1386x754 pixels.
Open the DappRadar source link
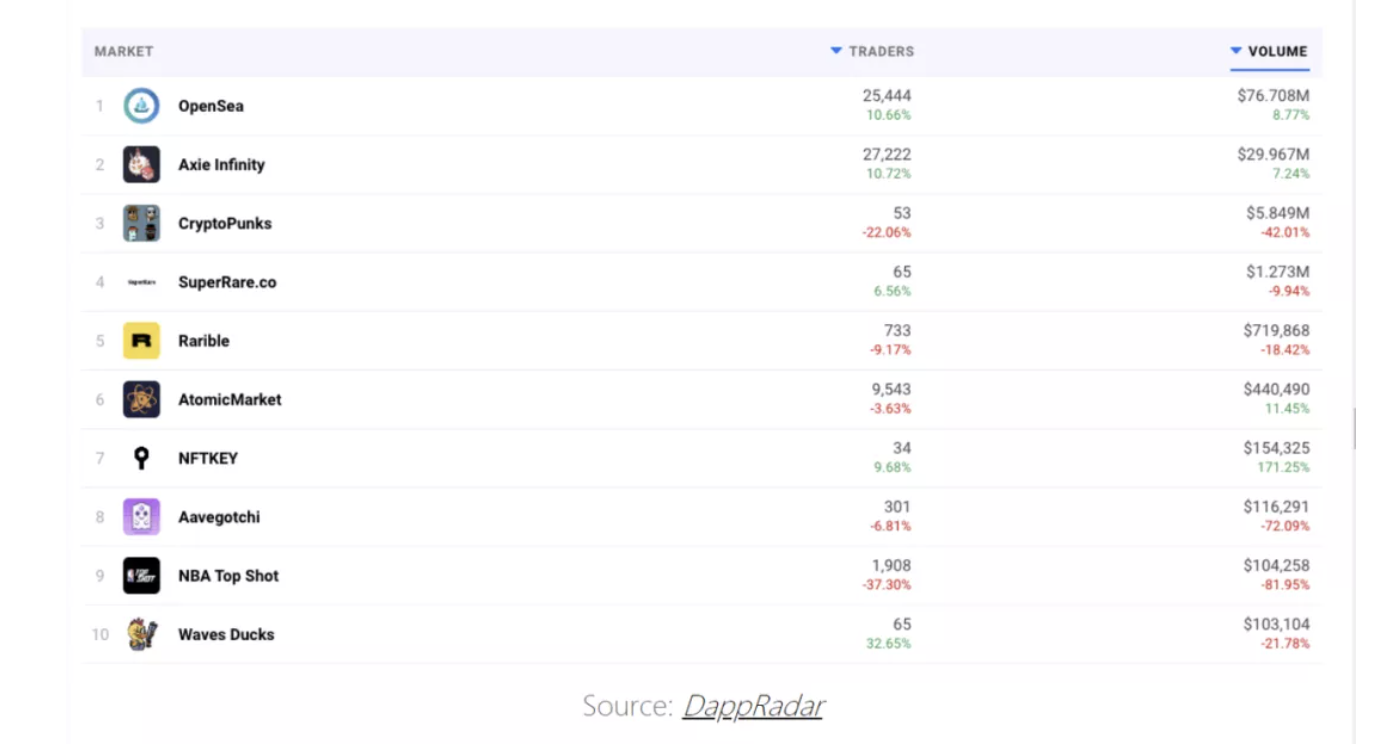pyautogui.click(x=753, y=706)
